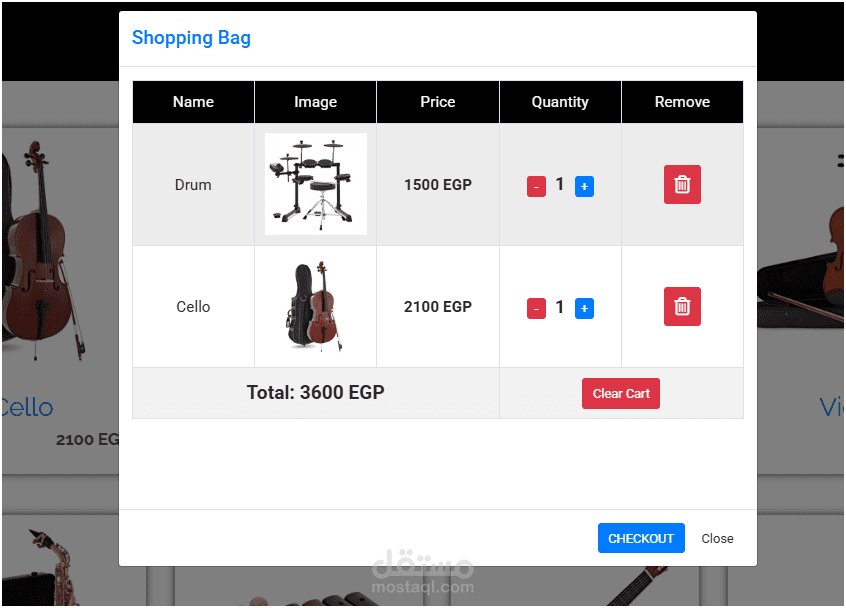
Task: Open the Drum product image
Action: pos(316,184)
